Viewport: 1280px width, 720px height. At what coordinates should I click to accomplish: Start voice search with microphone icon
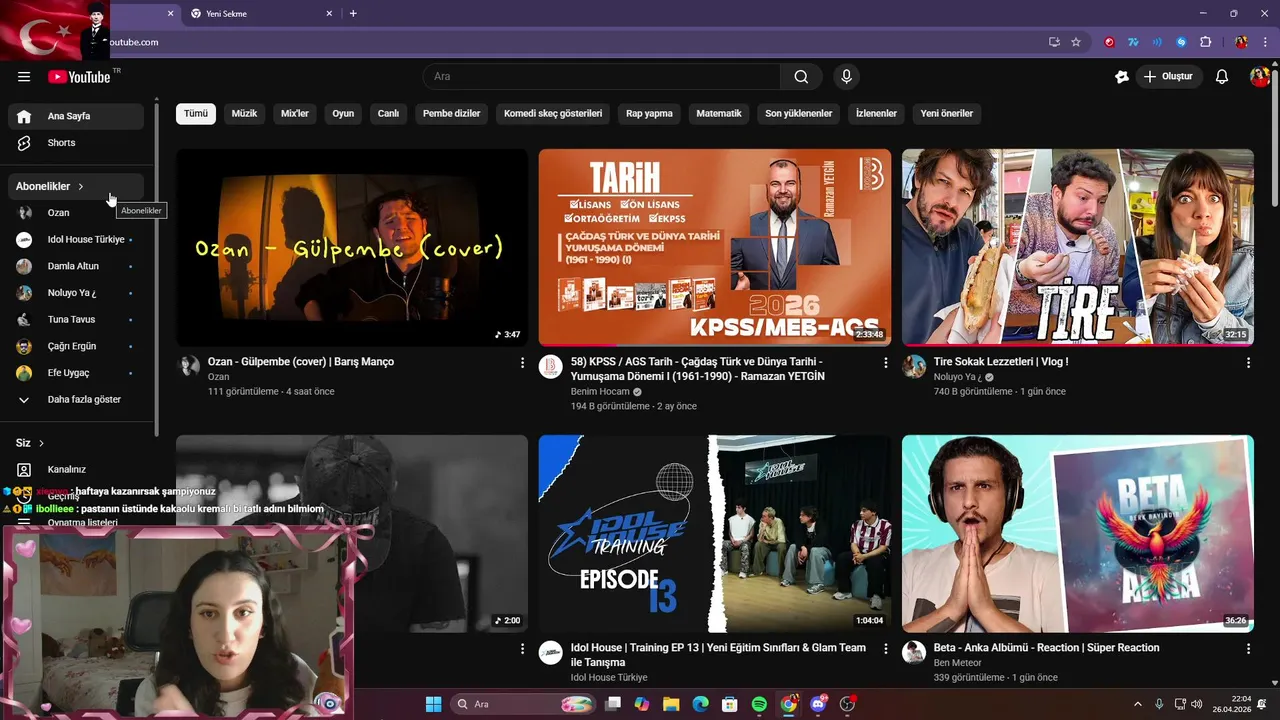coord(847,77)
